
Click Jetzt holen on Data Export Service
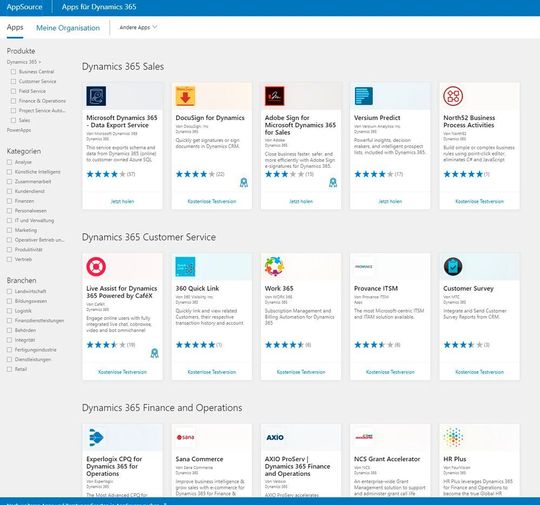pos(122,201)
